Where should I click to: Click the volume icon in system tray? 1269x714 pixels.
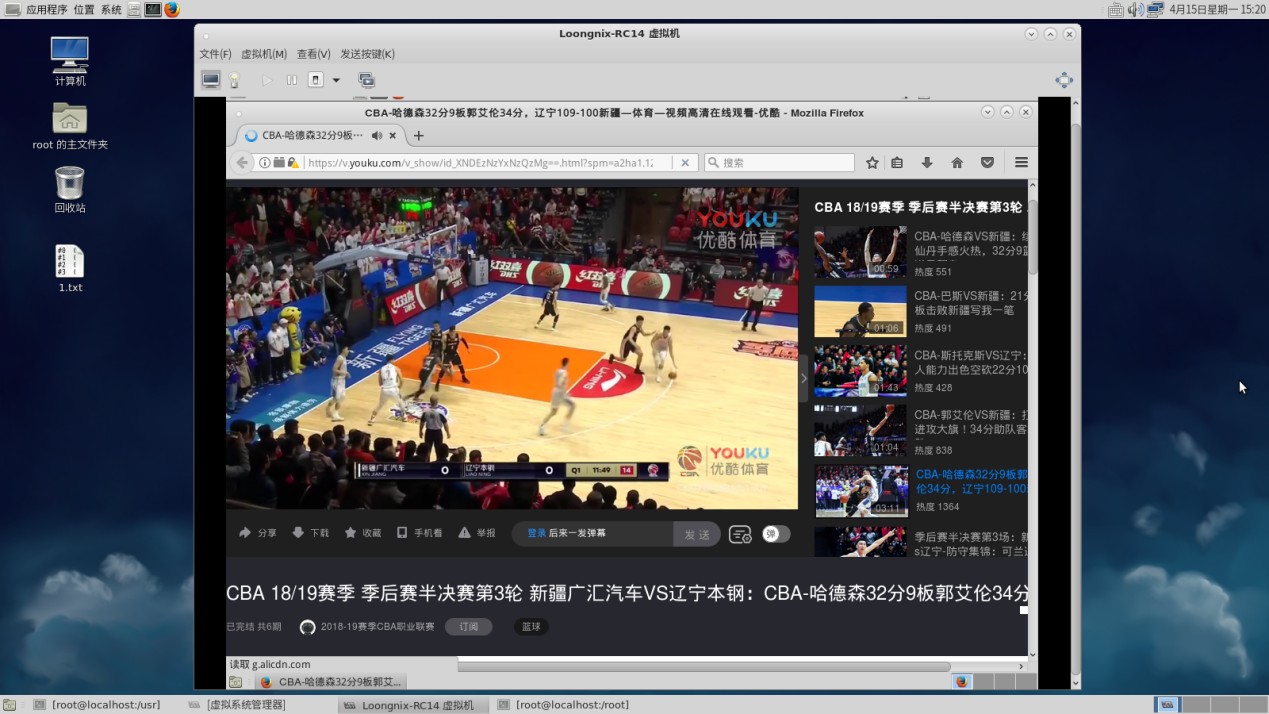click(x=1136, y=9)
